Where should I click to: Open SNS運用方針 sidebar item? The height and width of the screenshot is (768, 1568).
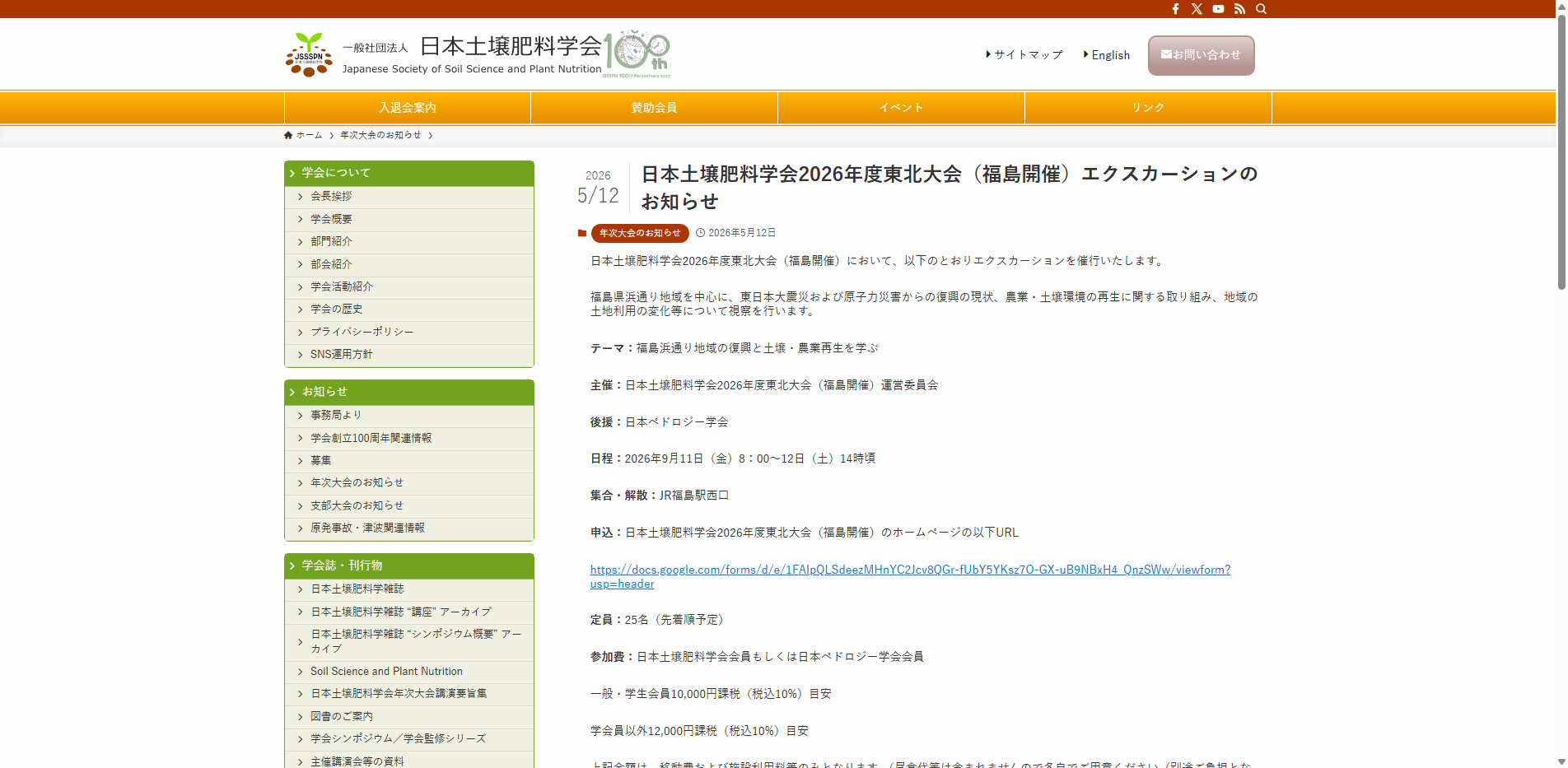pos(409,354)
